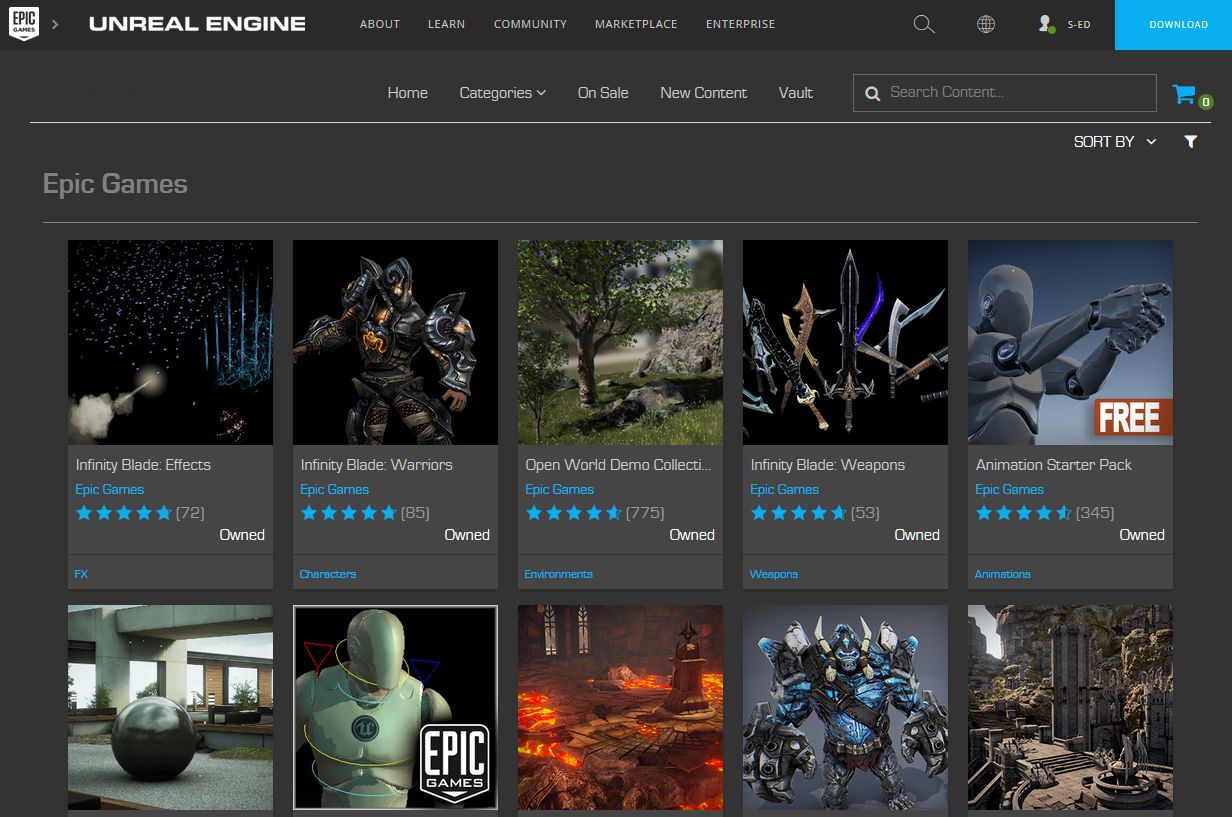This screenshot has width=1232, height=817.
Task: Click the chevron arrow beside Epic logo
Action: coord(55,24)
